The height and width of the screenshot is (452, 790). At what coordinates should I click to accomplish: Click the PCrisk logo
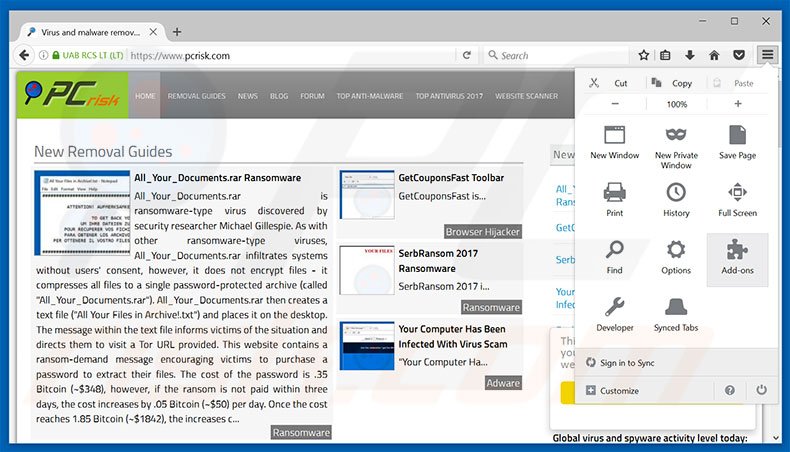pos(72,95)
